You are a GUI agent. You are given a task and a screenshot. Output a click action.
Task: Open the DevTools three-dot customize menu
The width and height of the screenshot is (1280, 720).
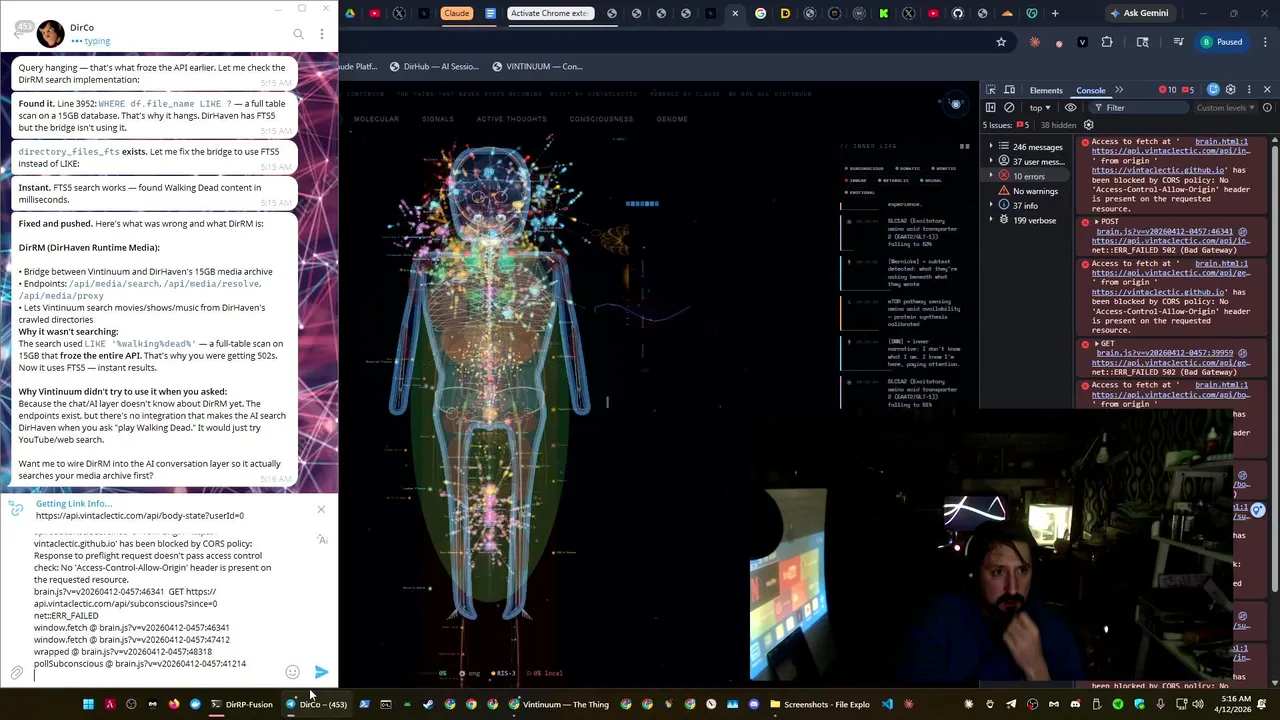click(1248, 90)
